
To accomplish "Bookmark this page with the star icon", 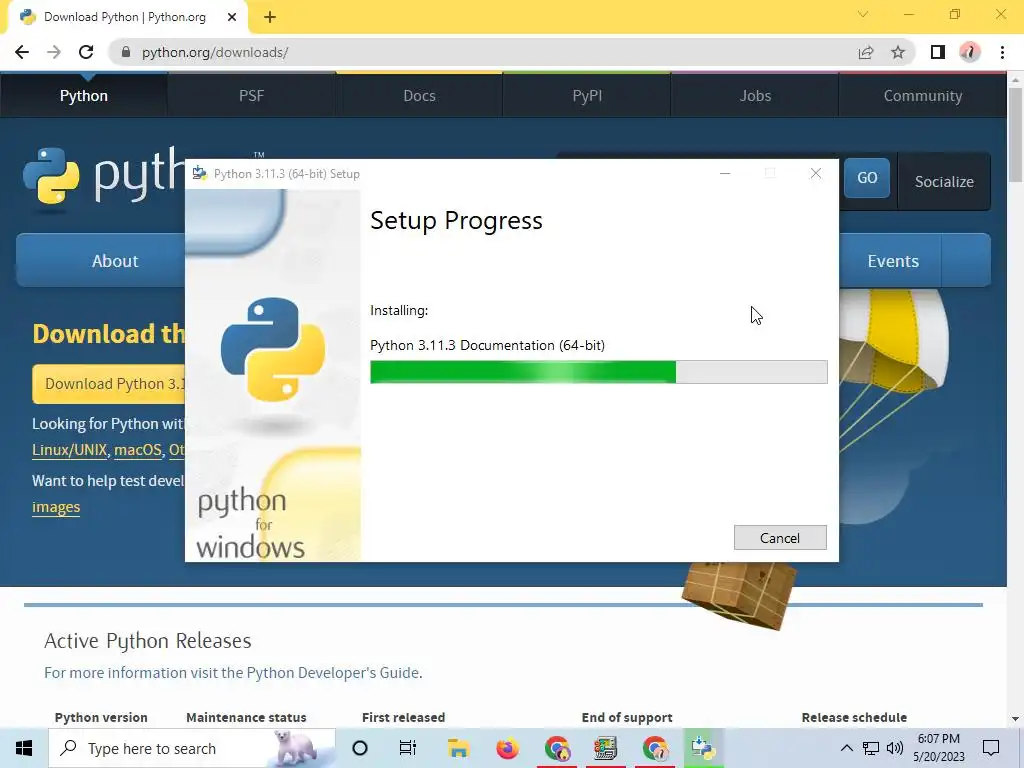I will point(898,52).
